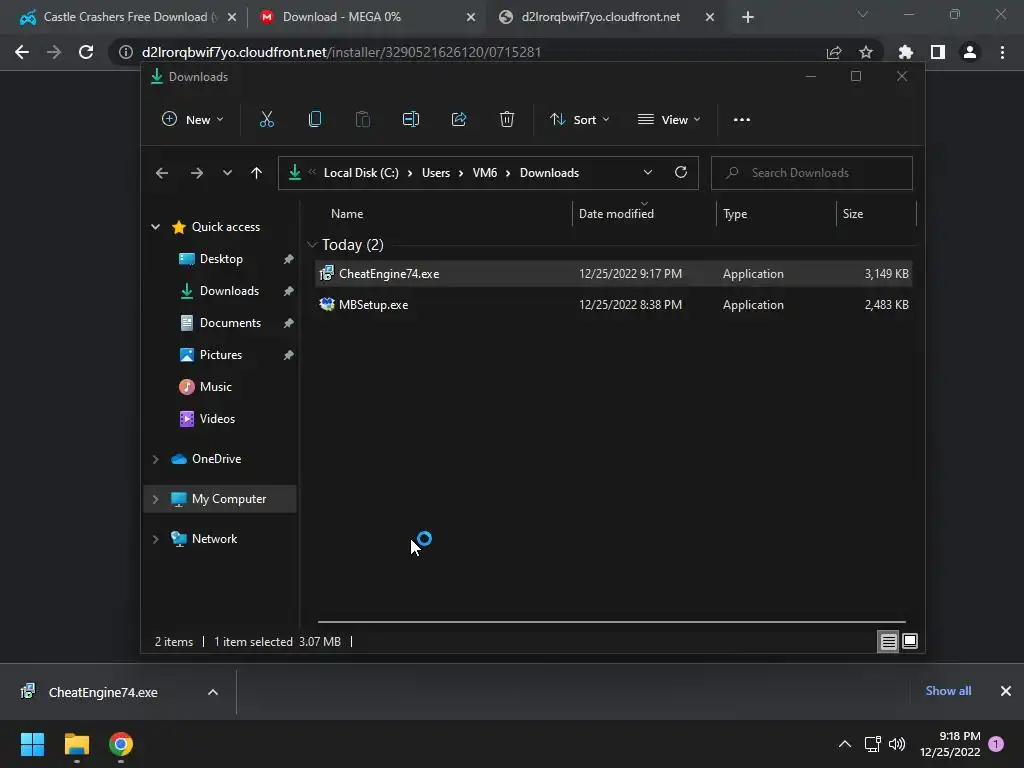Image resolution: width=1024 pixels, height=768 pixels.
Task: Refresh the Downloads folder view
Action: 680,172
